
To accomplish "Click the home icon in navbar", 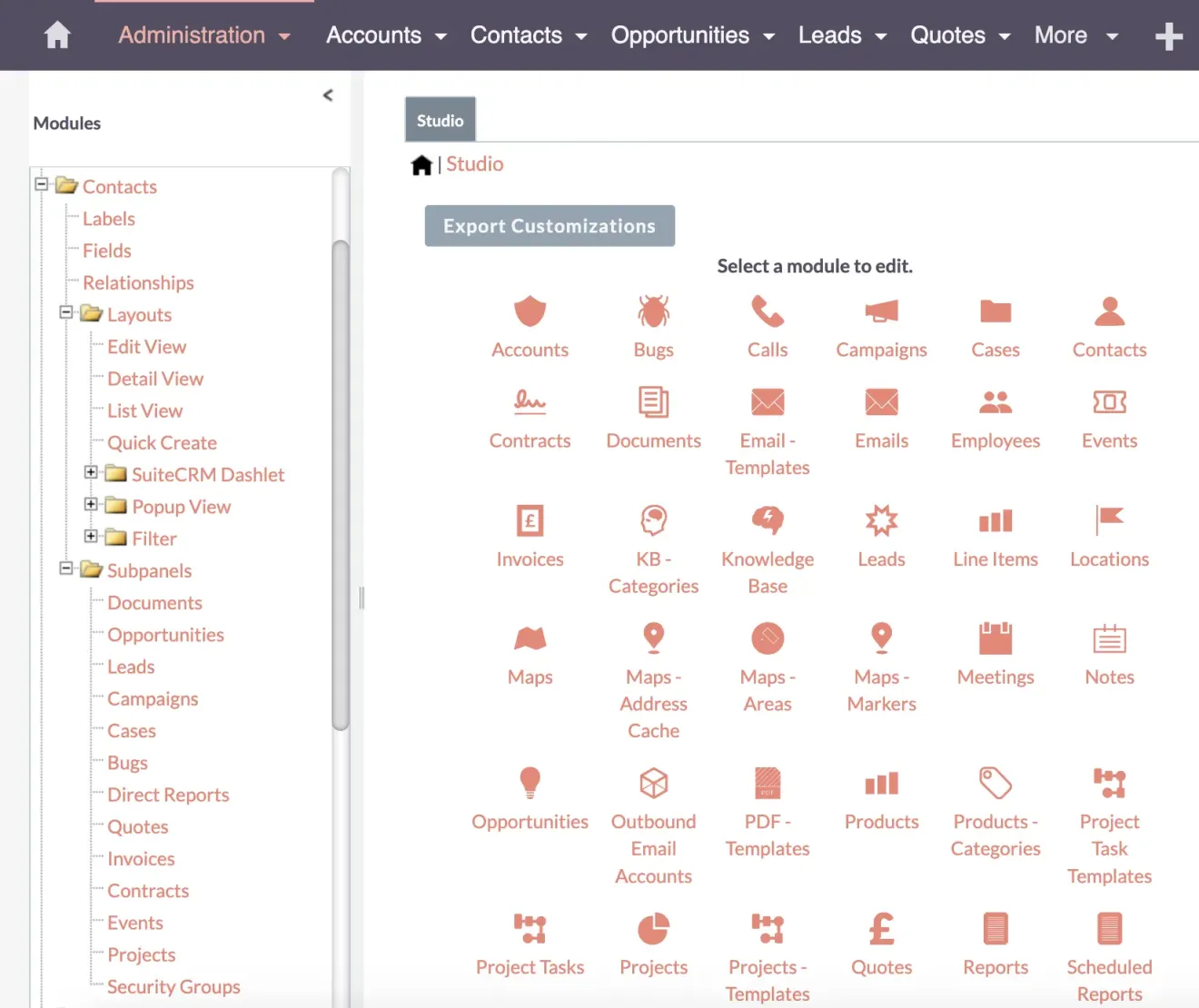I will (x=57, y=35).
